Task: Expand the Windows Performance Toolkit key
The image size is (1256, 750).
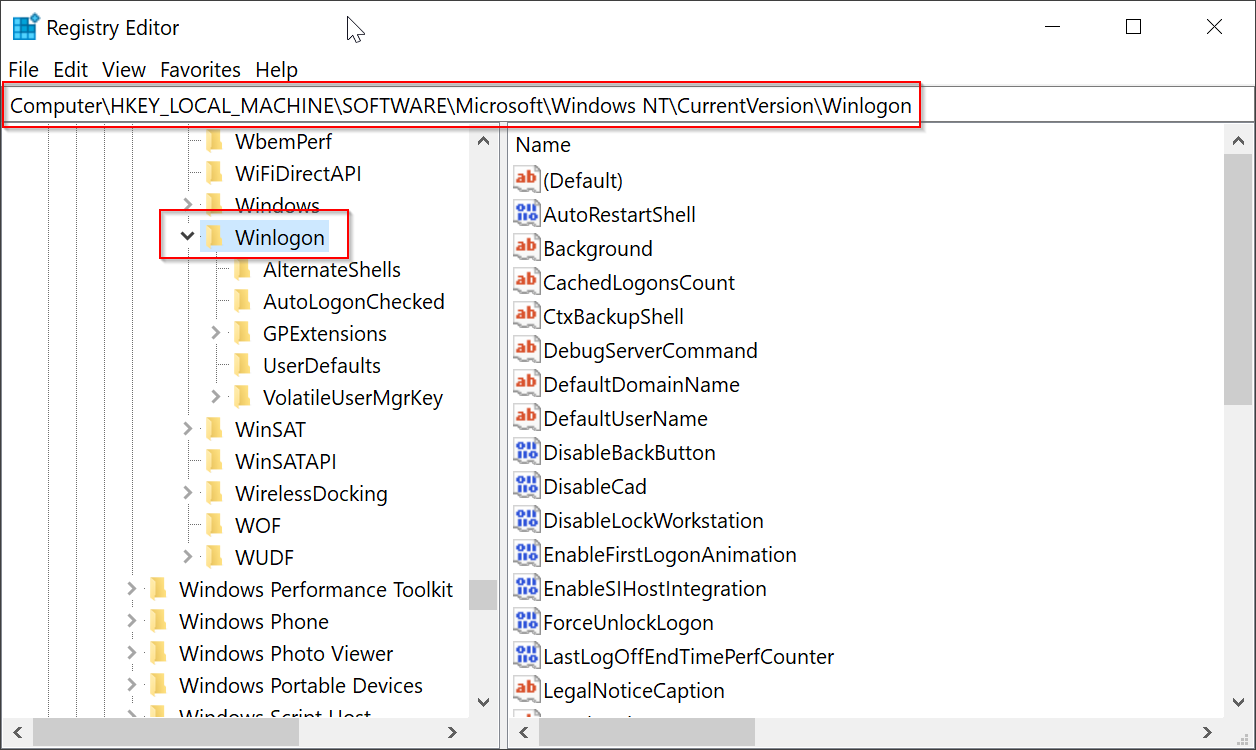Action: click(131, 590)
